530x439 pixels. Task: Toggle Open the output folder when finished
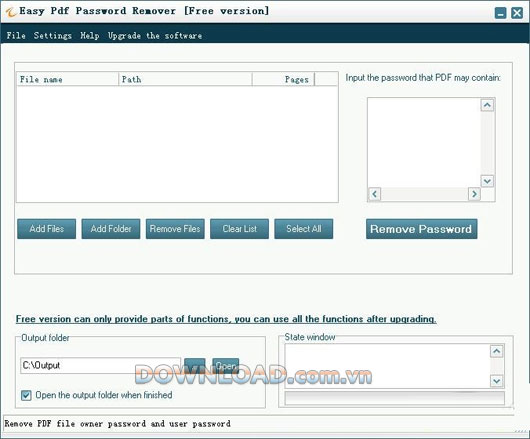[x=26, y=395]
